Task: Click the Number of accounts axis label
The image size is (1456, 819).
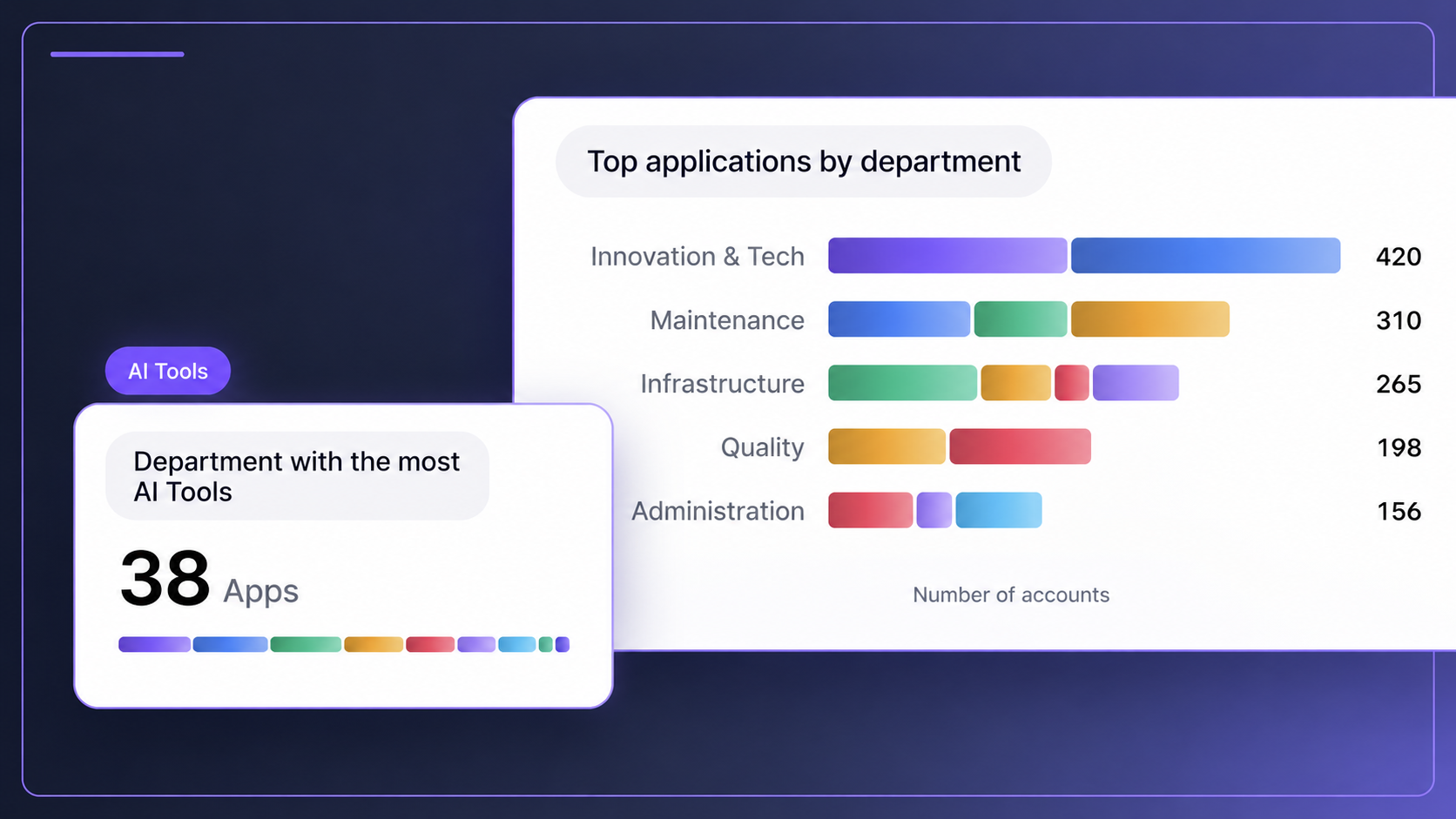Action: (1011, 594)
